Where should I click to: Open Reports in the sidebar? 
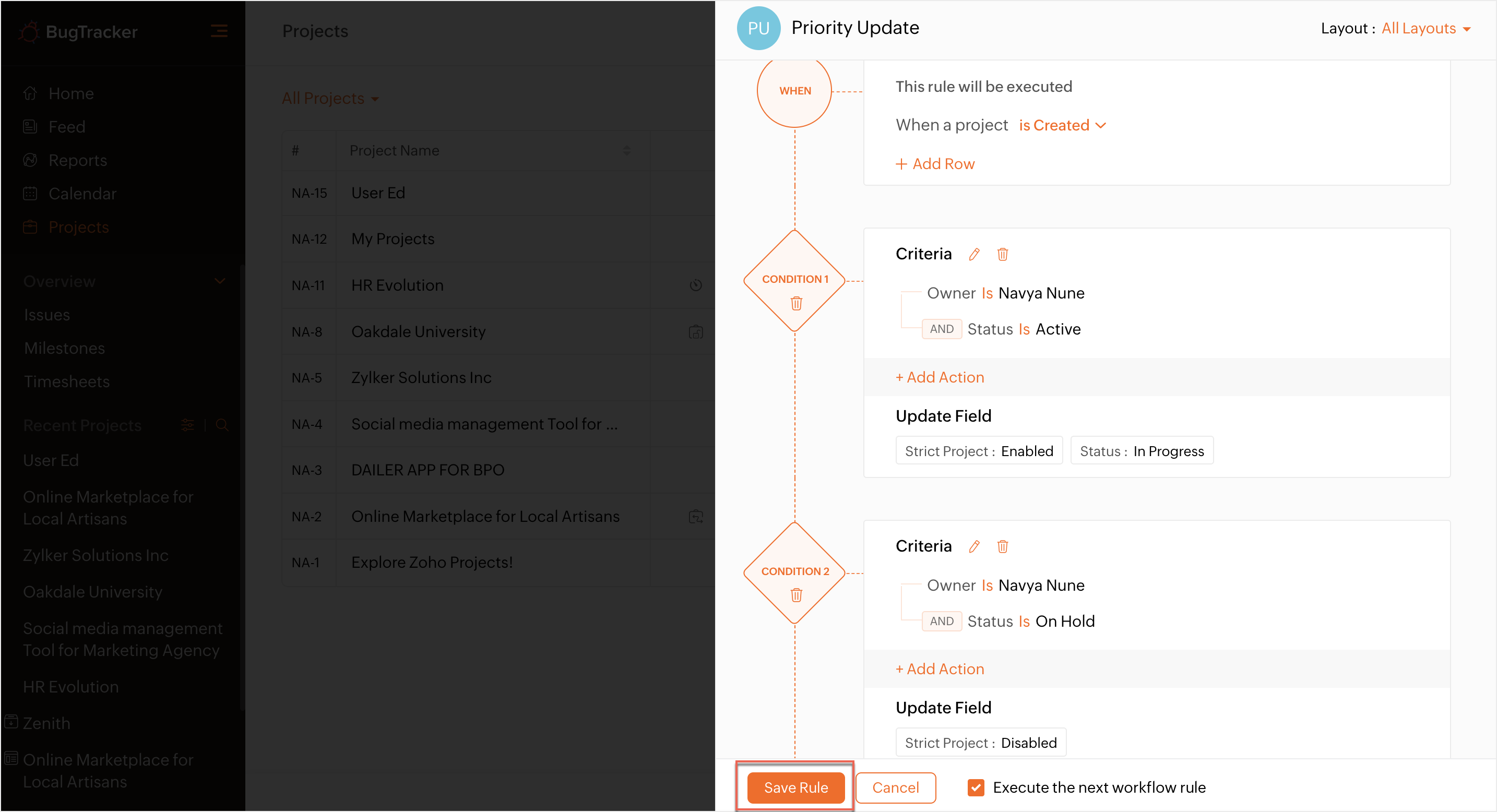coord(77,160)
